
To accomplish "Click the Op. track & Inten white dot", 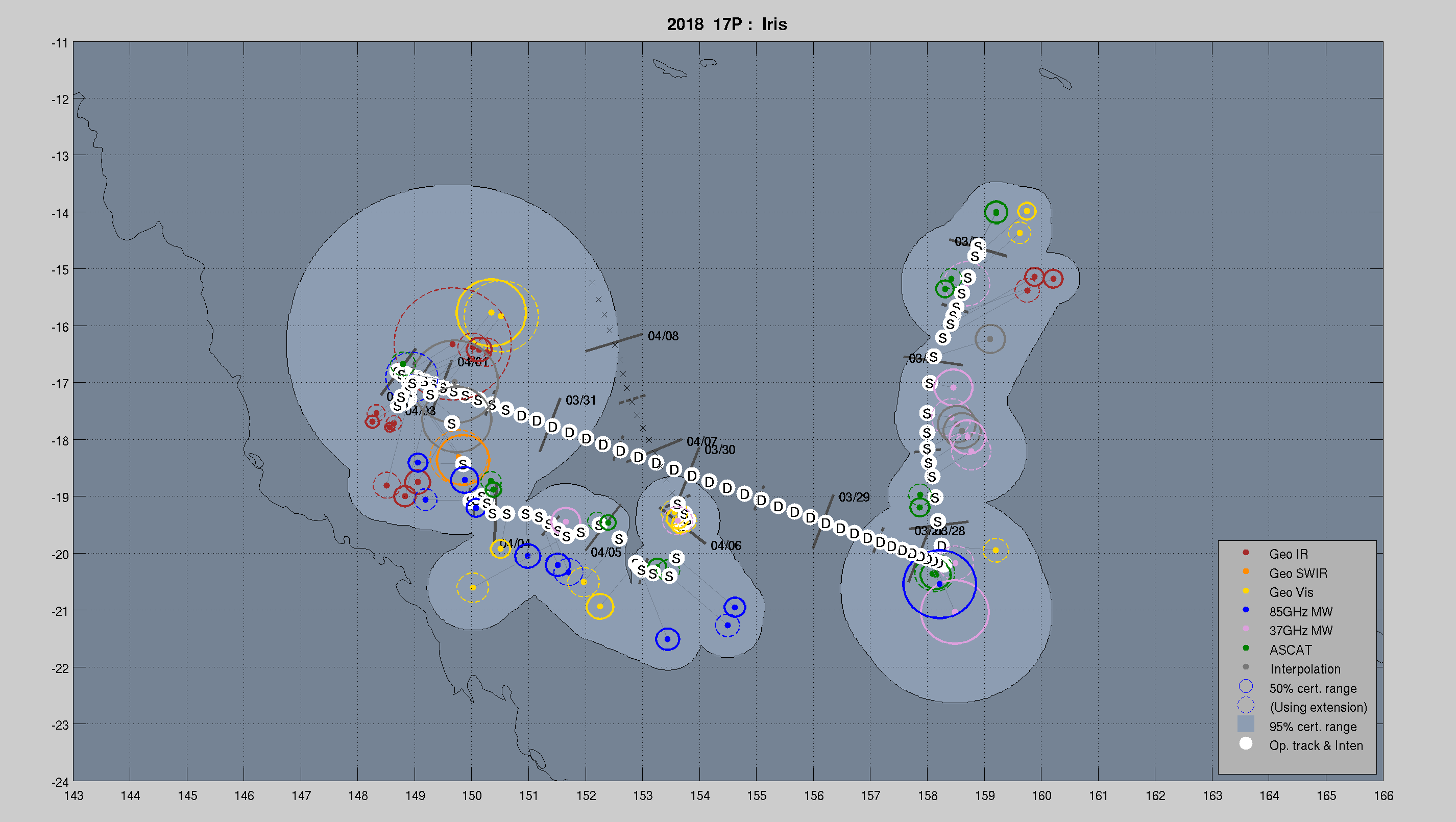I will [x=1246, y=744].
